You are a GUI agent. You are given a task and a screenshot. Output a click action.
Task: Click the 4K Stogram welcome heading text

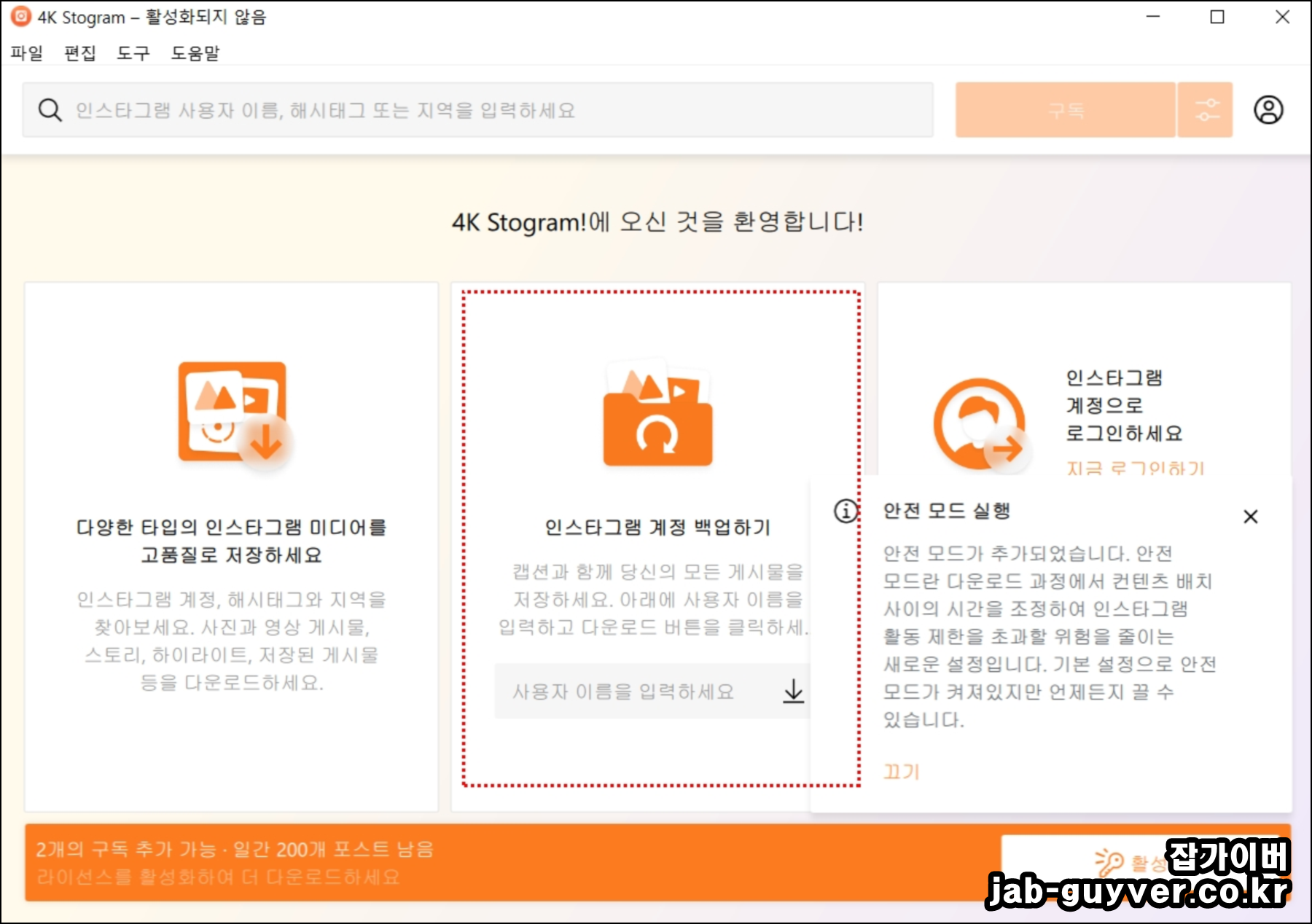pos(657,222)
